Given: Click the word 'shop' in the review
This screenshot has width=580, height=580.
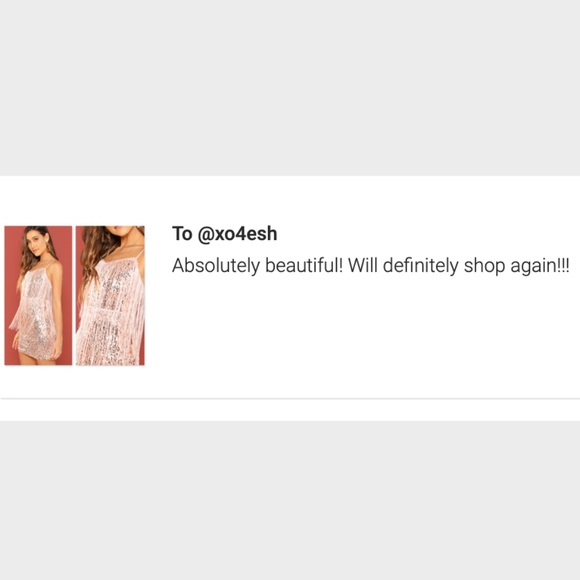Looking at the screenshot, I should 485,267.
